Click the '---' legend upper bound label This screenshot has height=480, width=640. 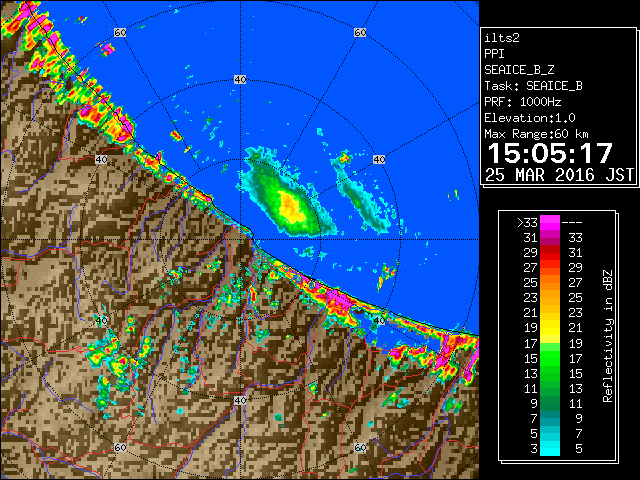pos(572,223)
